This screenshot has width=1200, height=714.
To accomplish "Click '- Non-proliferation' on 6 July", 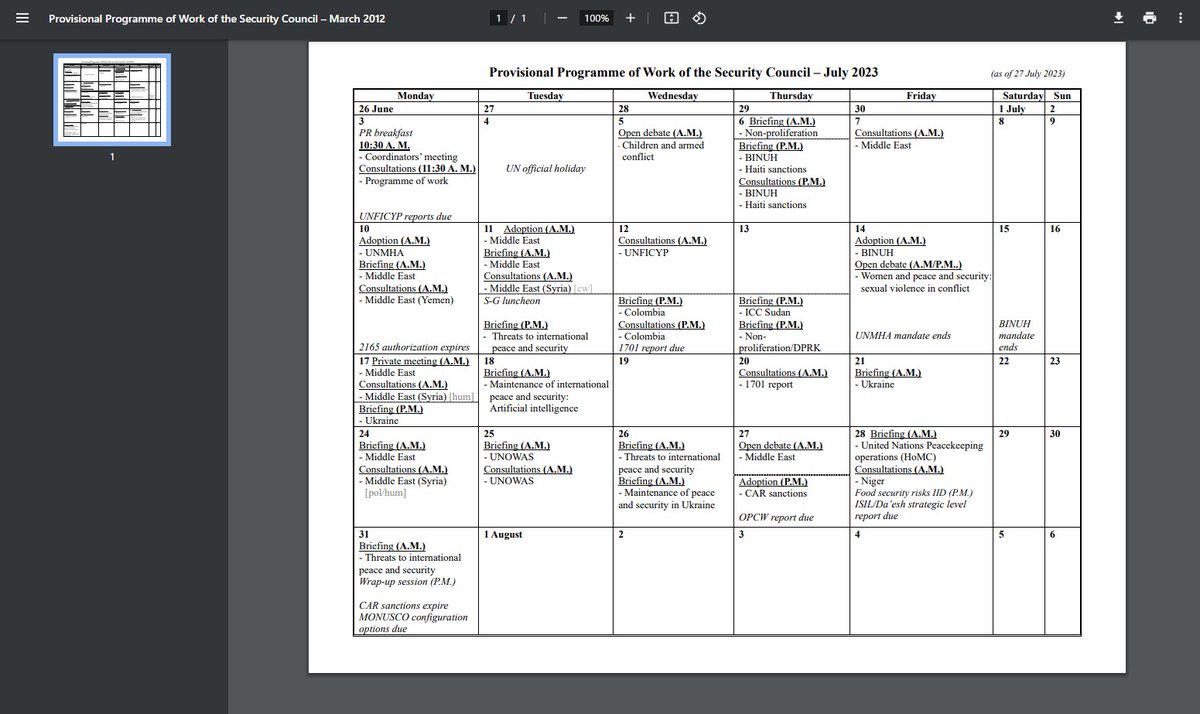I will pyautogui.click(x=778, y=133).
